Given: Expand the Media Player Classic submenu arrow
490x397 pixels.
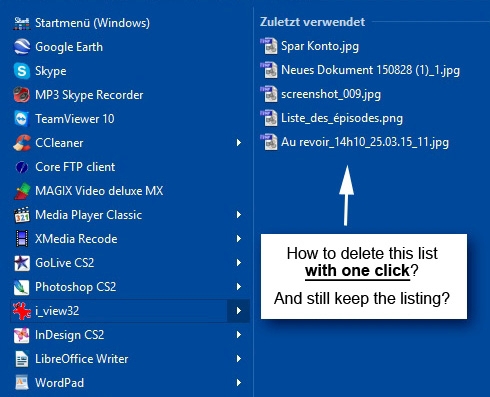Looking at the screenshot, I should (239, 215).
